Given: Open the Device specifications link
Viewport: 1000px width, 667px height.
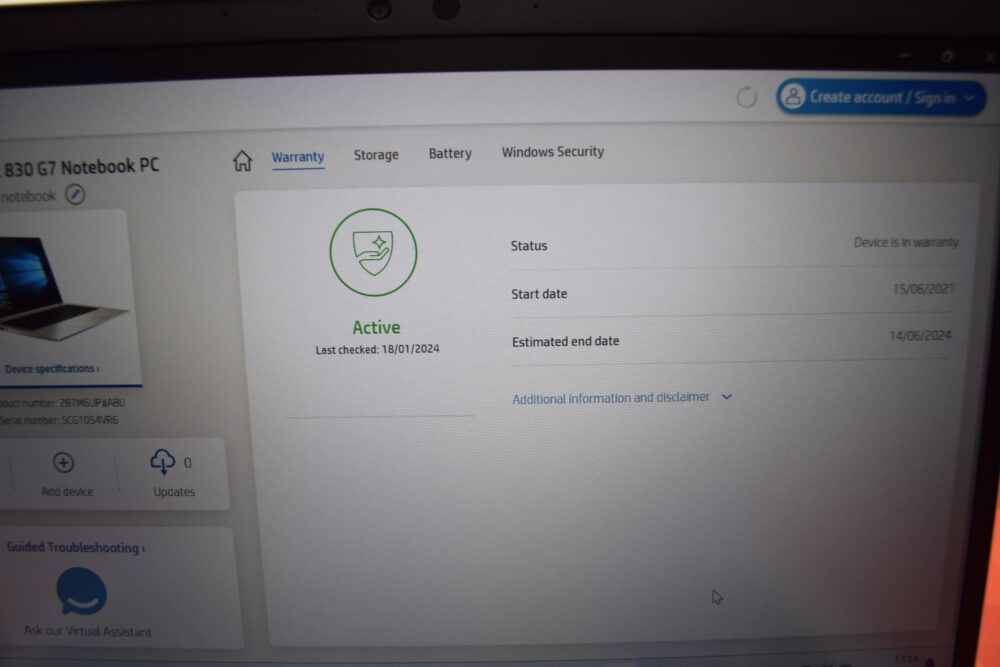Looking at the screenshot, I should [x=52, y=369].
